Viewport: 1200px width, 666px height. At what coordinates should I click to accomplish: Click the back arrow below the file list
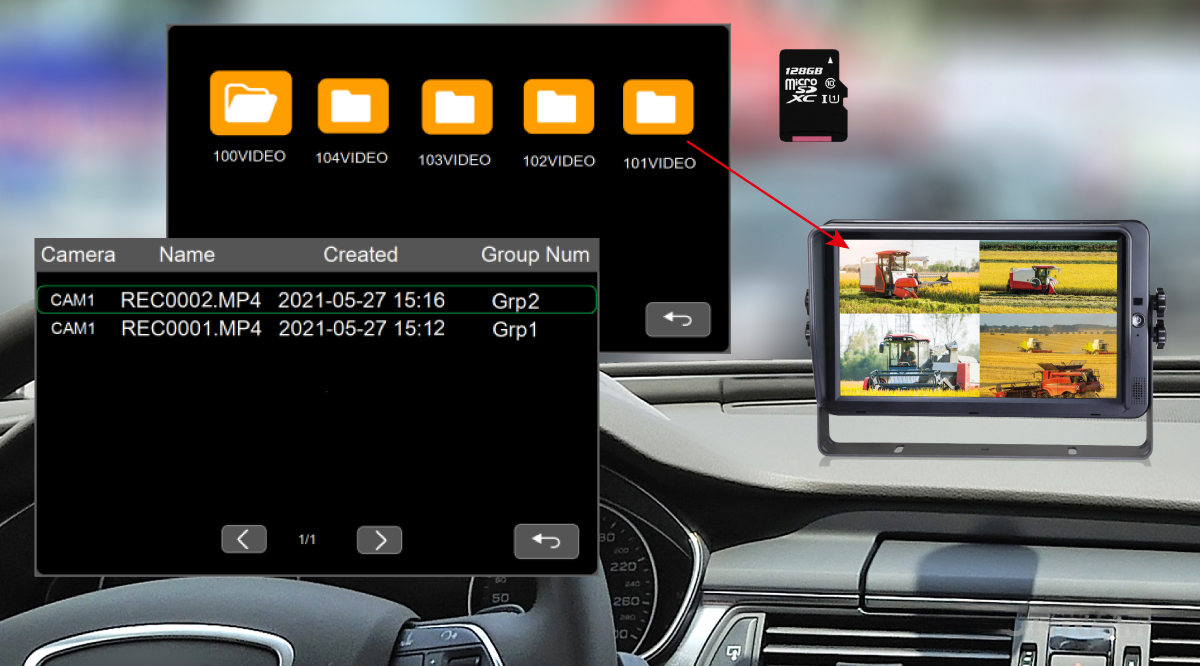pyautogui.click(x=546, y=539)
